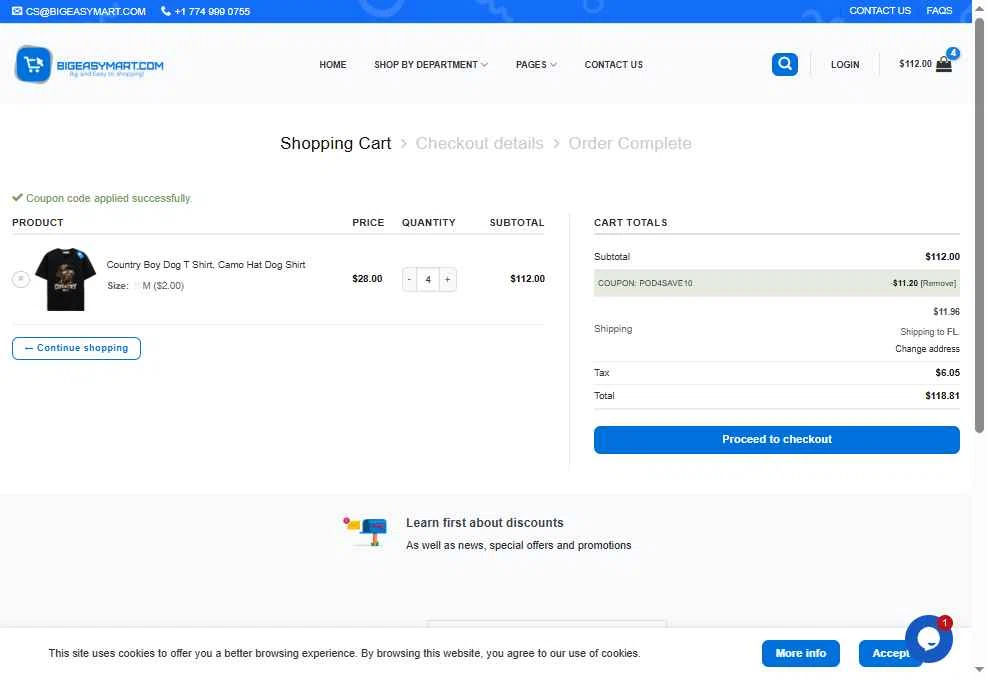Expand the Pages menu

(x=536, y=65)
